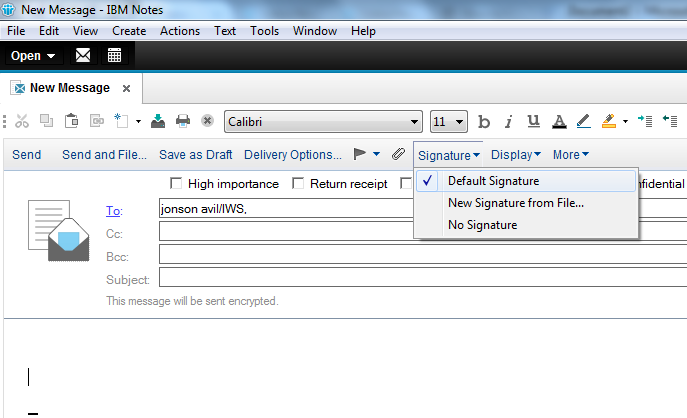Select New Signature from File option
Screen dimensions: 687x418
coord(525,203)
